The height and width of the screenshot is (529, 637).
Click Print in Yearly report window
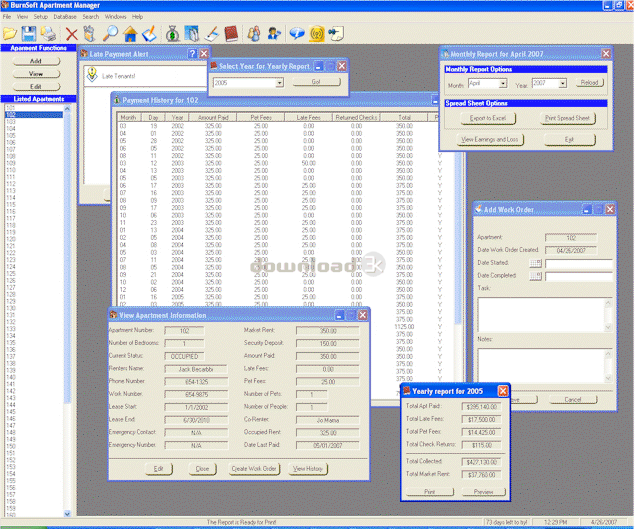click(x=430, y=492)
